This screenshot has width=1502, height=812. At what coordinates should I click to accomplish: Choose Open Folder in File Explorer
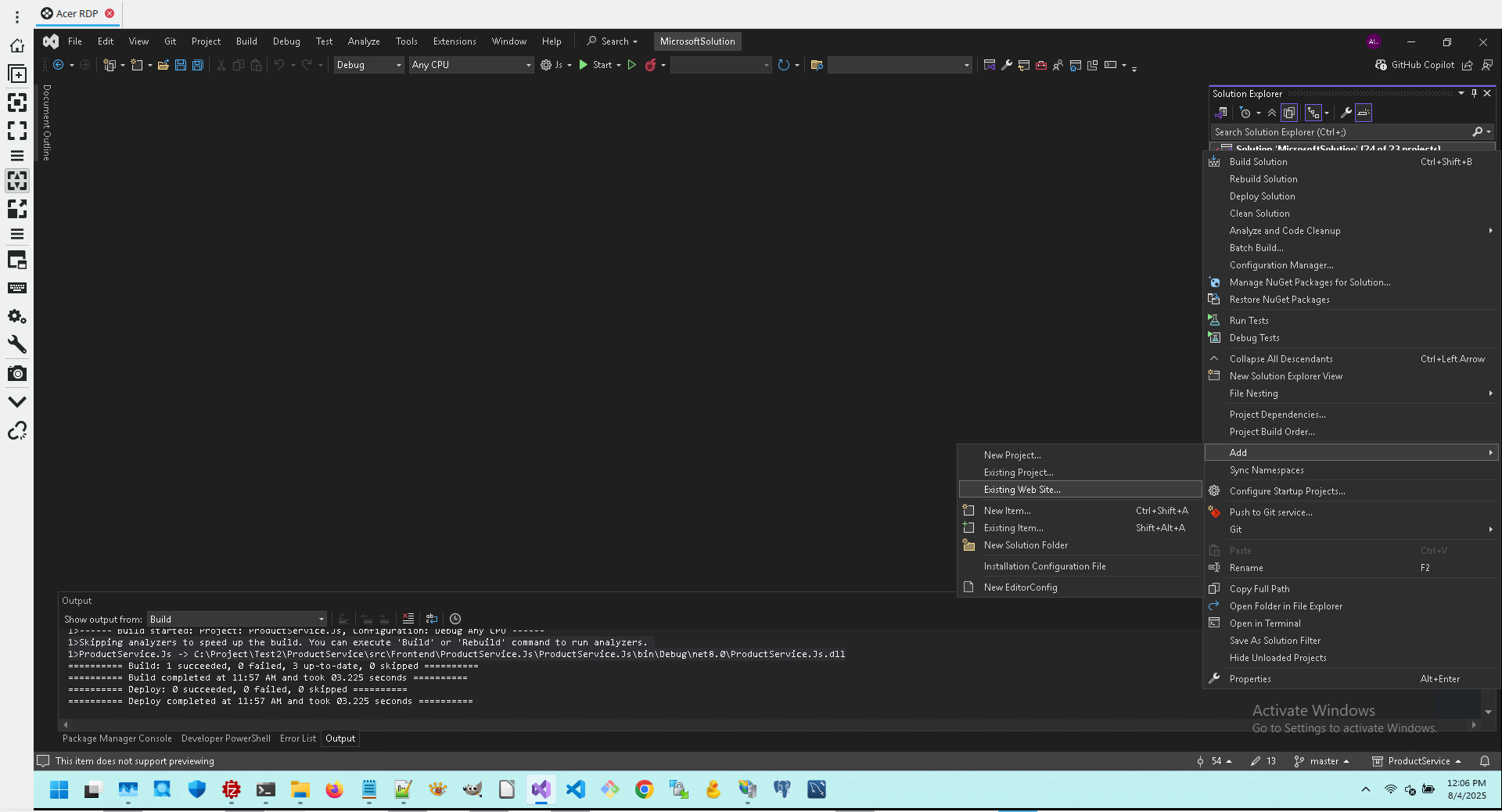coord(1350,606)
